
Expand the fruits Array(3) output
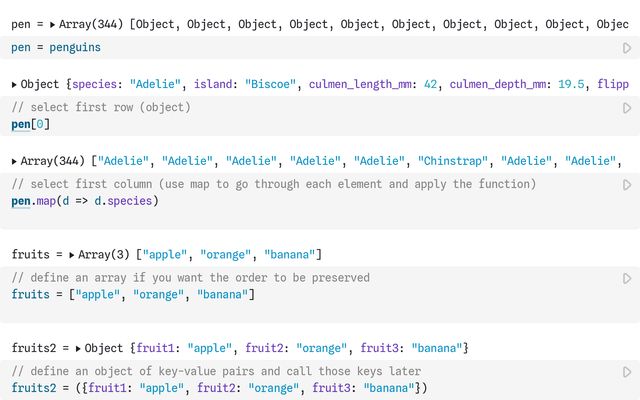pos(72,255)
